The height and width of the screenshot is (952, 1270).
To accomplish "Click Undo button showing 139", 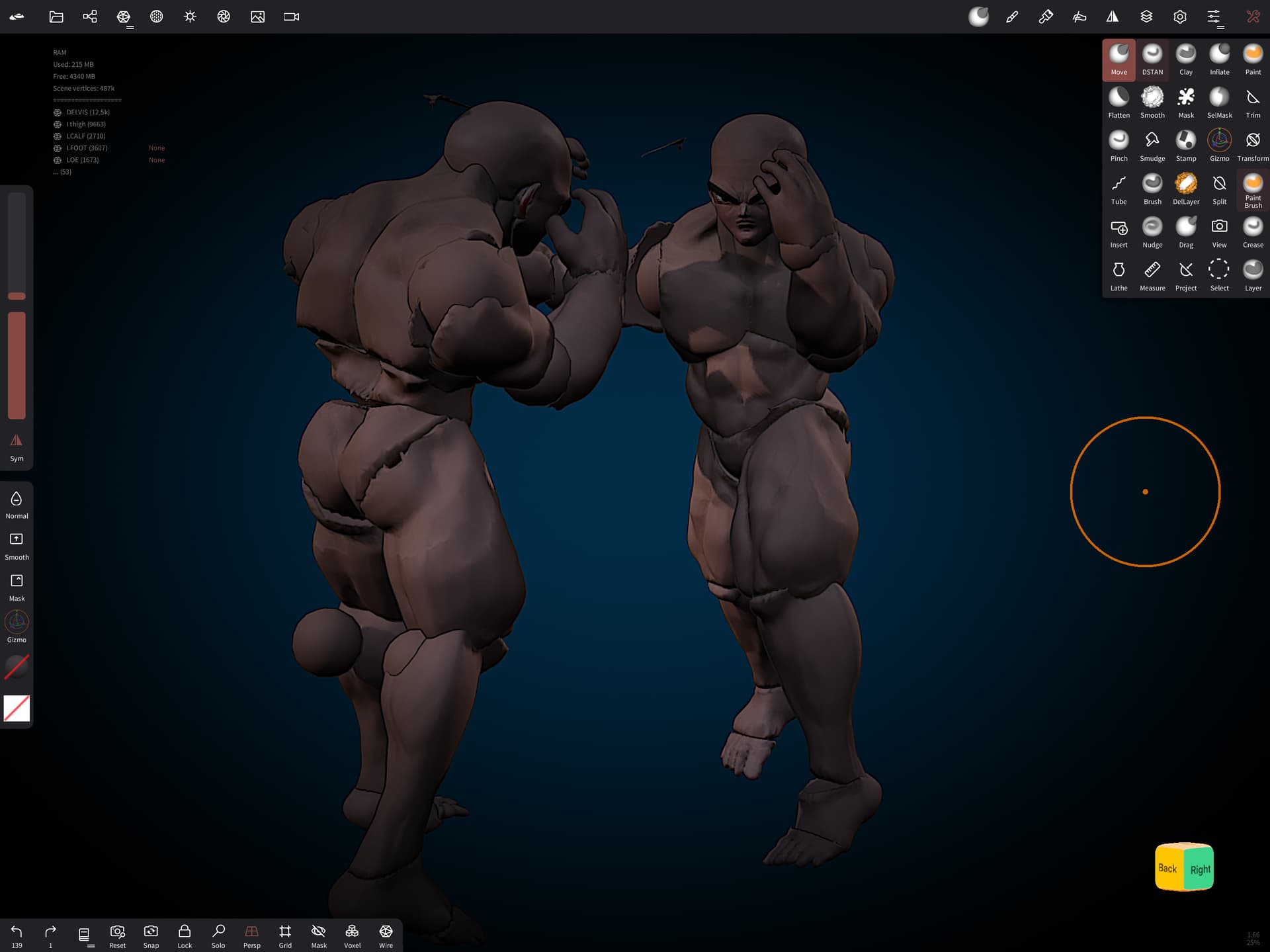I will (x=17, y=935).
